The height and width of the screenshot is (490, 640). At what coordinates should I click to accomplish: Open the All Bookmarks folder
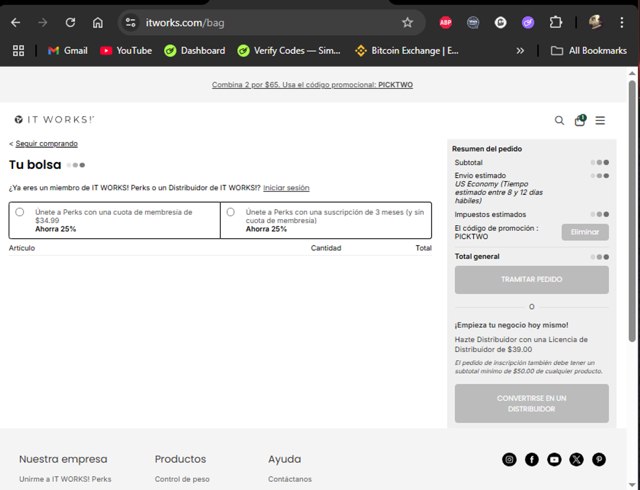[x=589, y=51]
